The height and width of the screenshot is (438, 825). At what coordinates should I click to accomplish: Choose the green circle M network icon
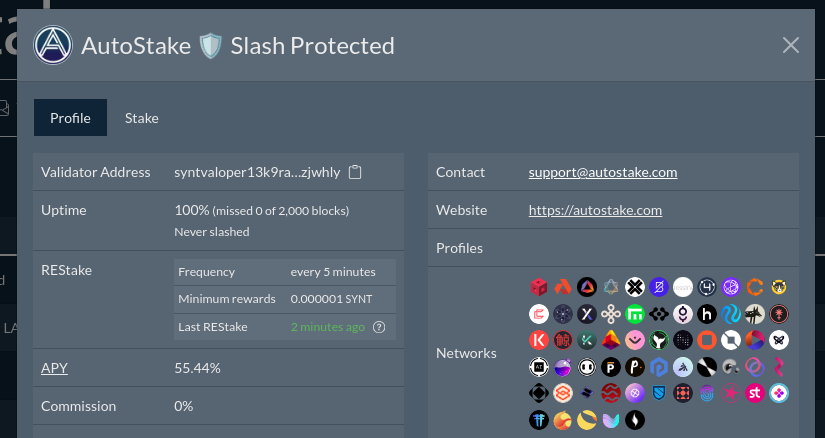pyautogui.click(x=635, y=314)
